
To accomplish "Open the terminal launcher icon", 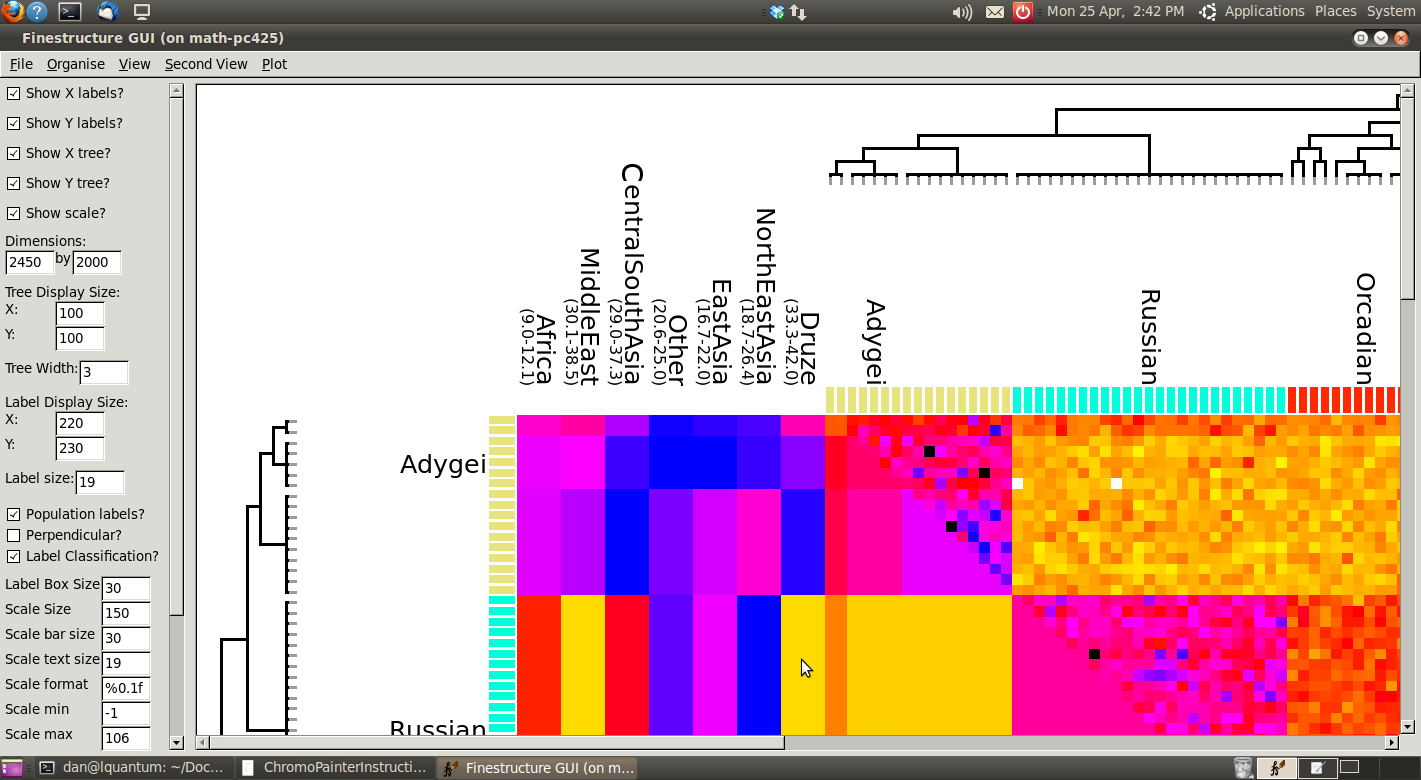I will pos(70,12).
